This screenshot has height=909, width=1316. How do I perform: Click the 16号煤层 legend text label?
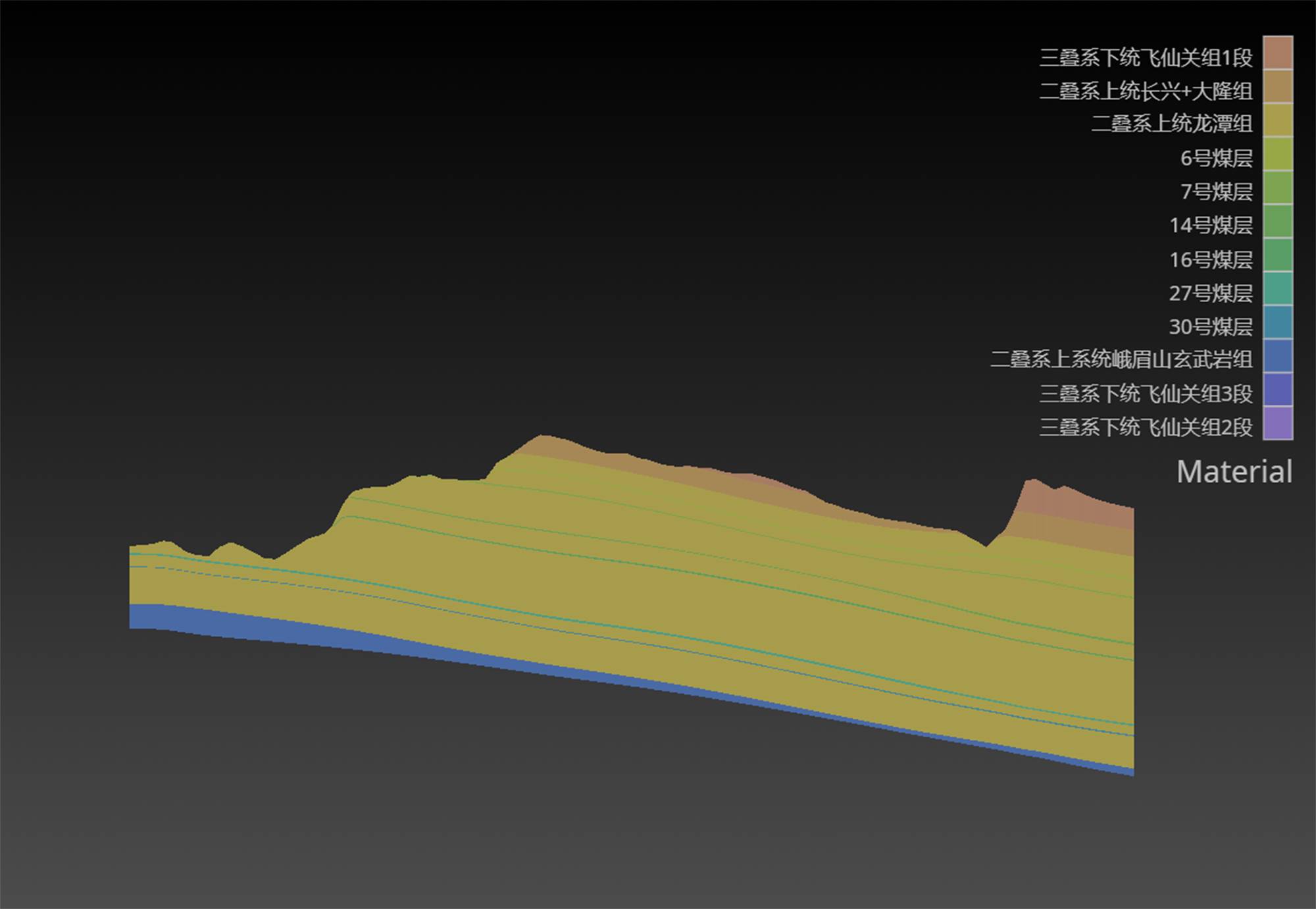click(1210, 260)
